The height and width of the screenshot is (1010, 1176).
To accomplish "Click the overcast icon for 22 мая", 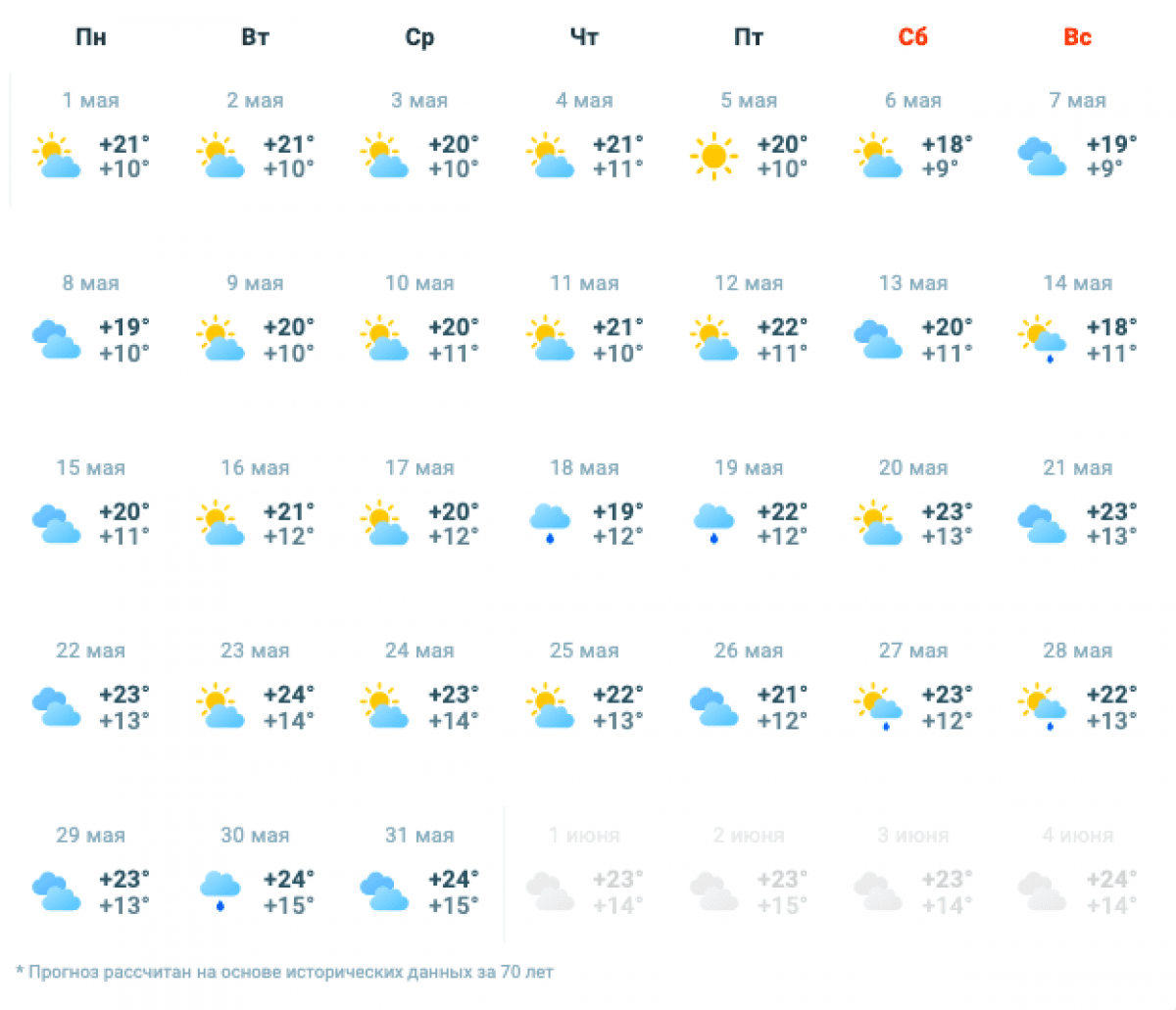I will (56, 706).
